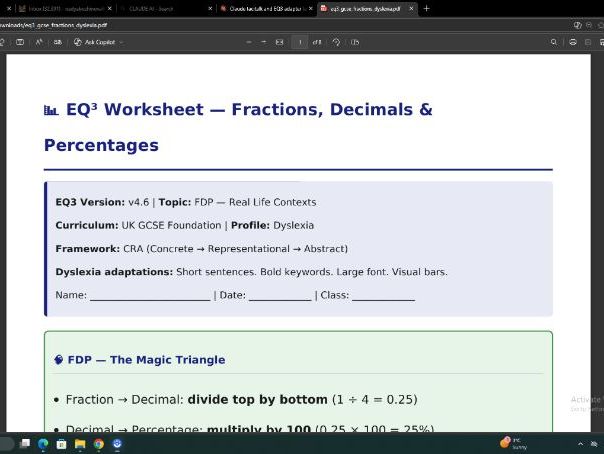604x454 pixels.
Task: Rotate the PDF page
Action: tap(336, 42)
